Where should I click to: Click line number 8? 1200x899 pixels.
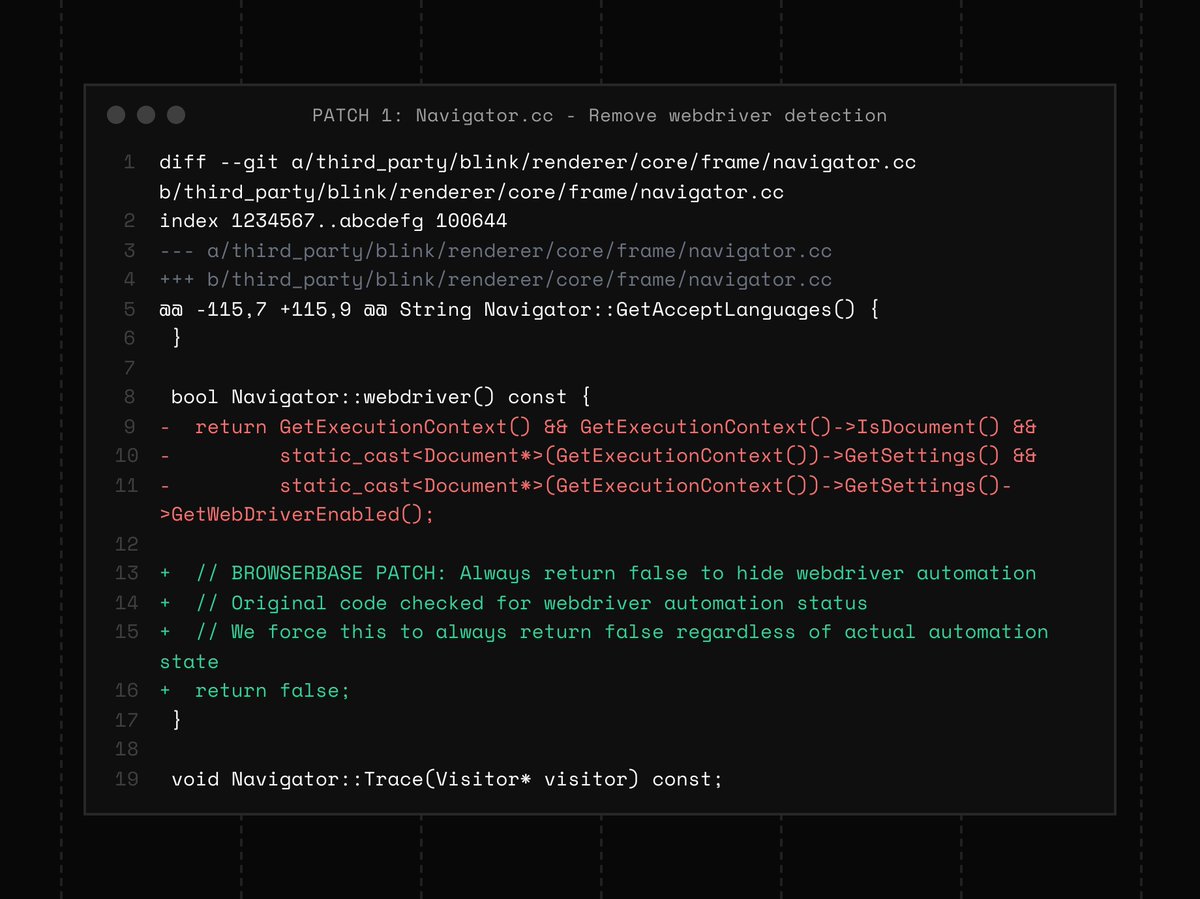coord(128,397)
